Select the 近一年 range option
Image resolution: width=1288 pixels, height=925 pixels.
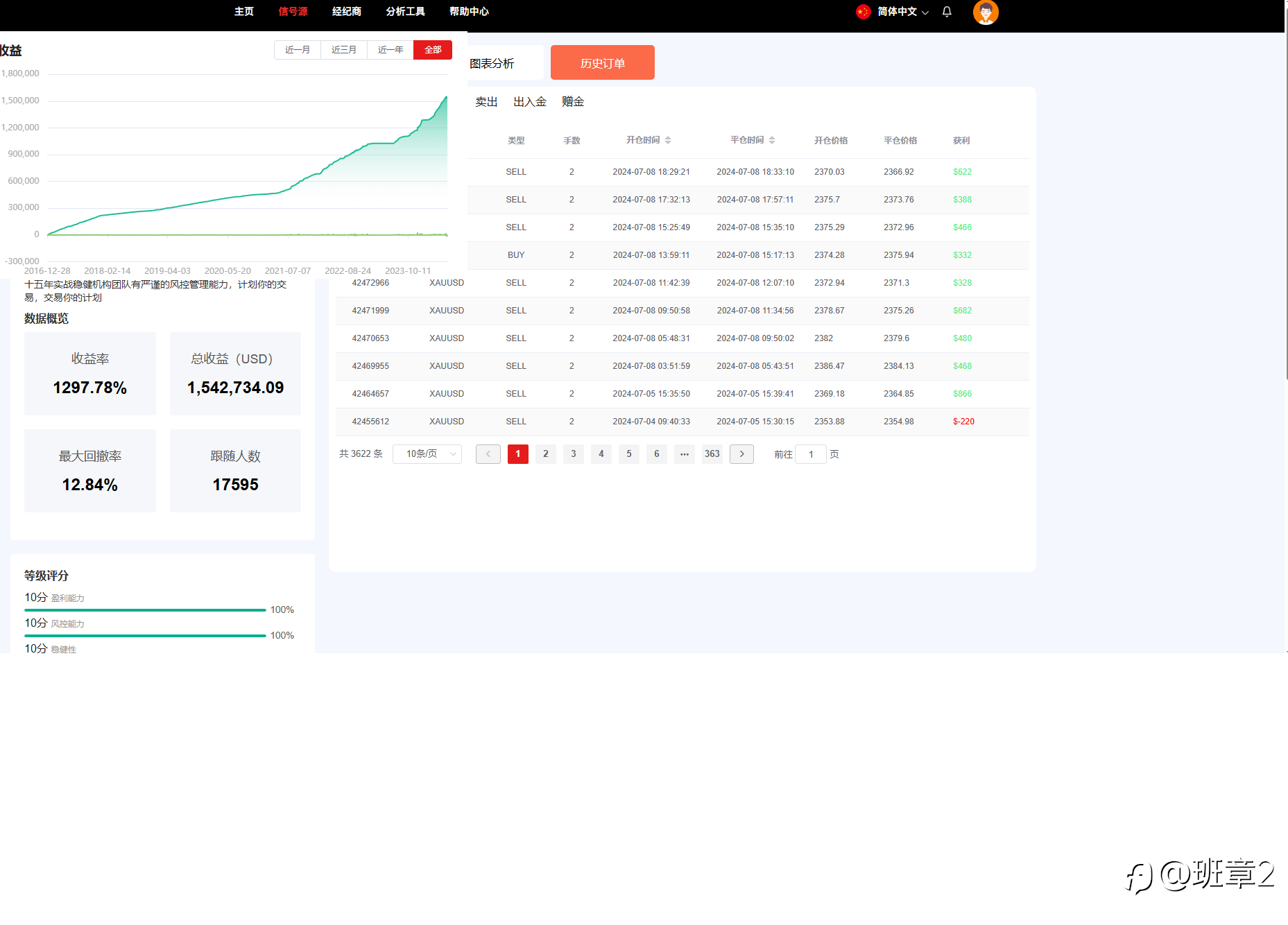pyautogui.click(x=390, y=50)
